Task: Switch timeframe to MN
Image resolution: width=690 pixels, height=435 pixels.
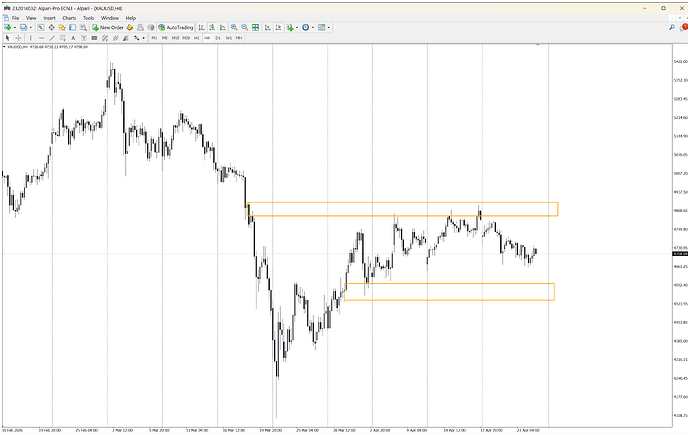Action: point(239,38)
